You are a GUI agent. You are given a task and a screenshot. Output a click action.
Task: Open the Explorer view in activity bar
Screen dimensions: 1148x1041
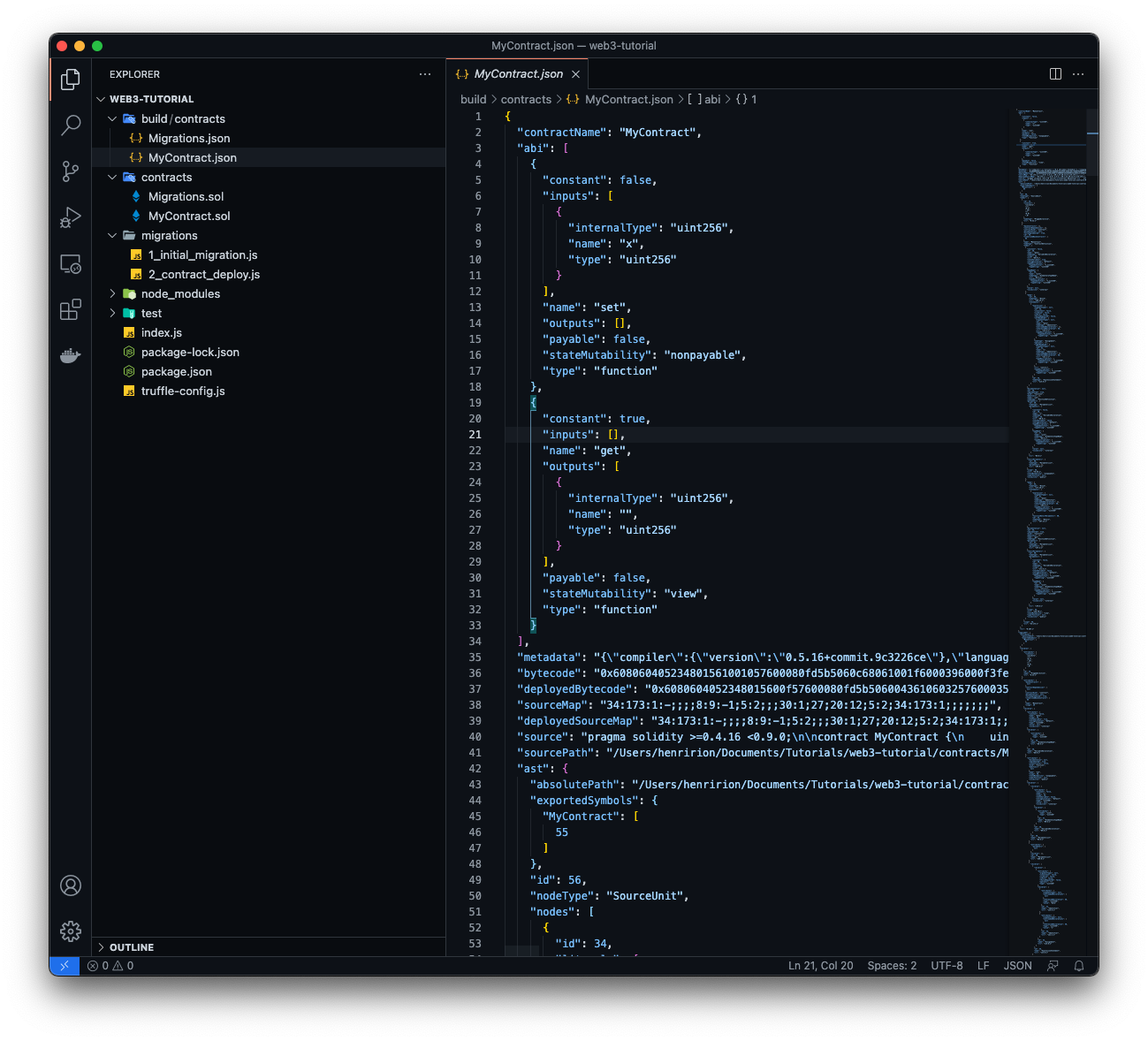[x=71, y=80]
